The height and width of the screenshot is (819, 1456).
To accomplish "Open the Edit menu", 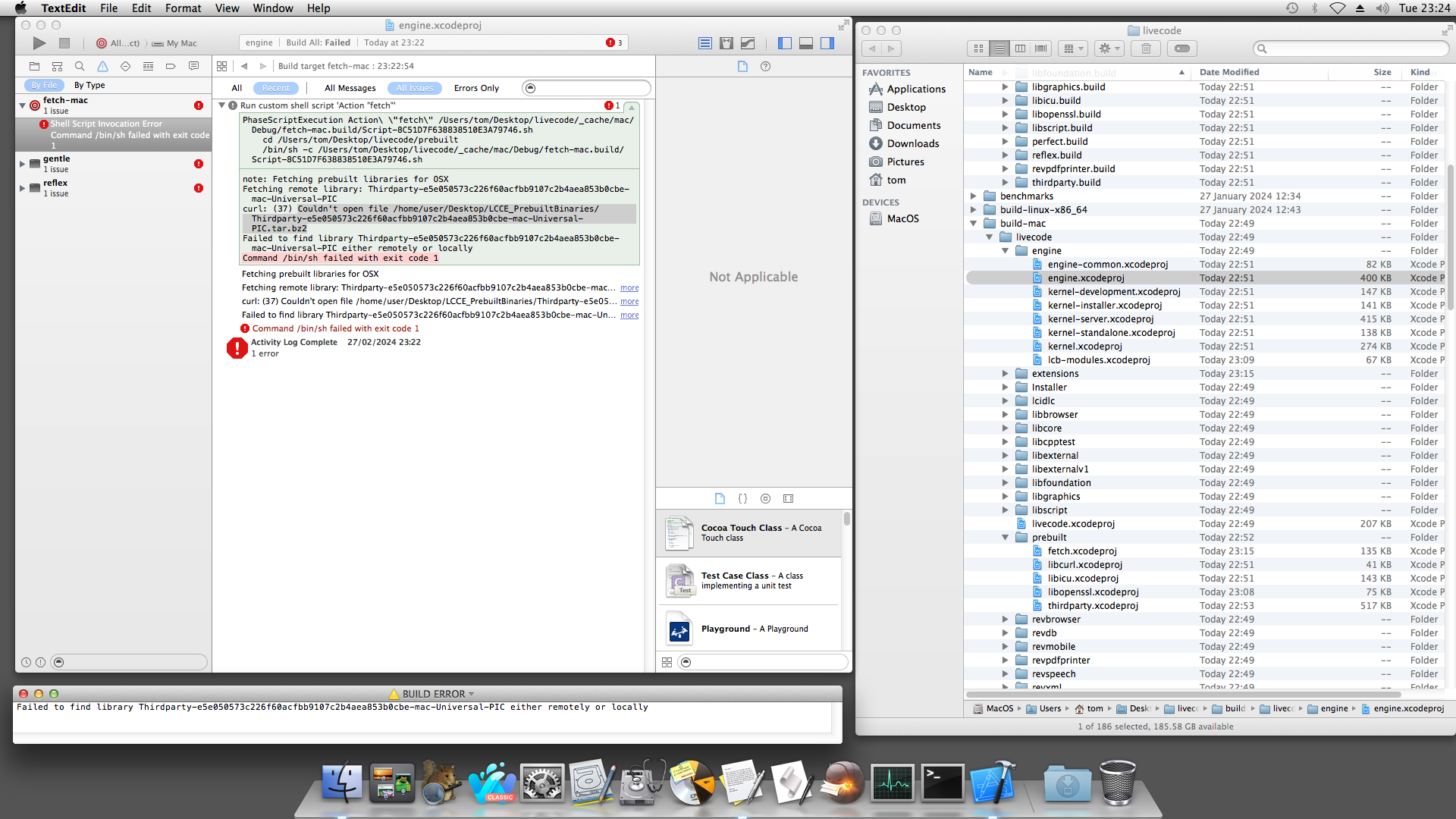I will pos(142,8).
